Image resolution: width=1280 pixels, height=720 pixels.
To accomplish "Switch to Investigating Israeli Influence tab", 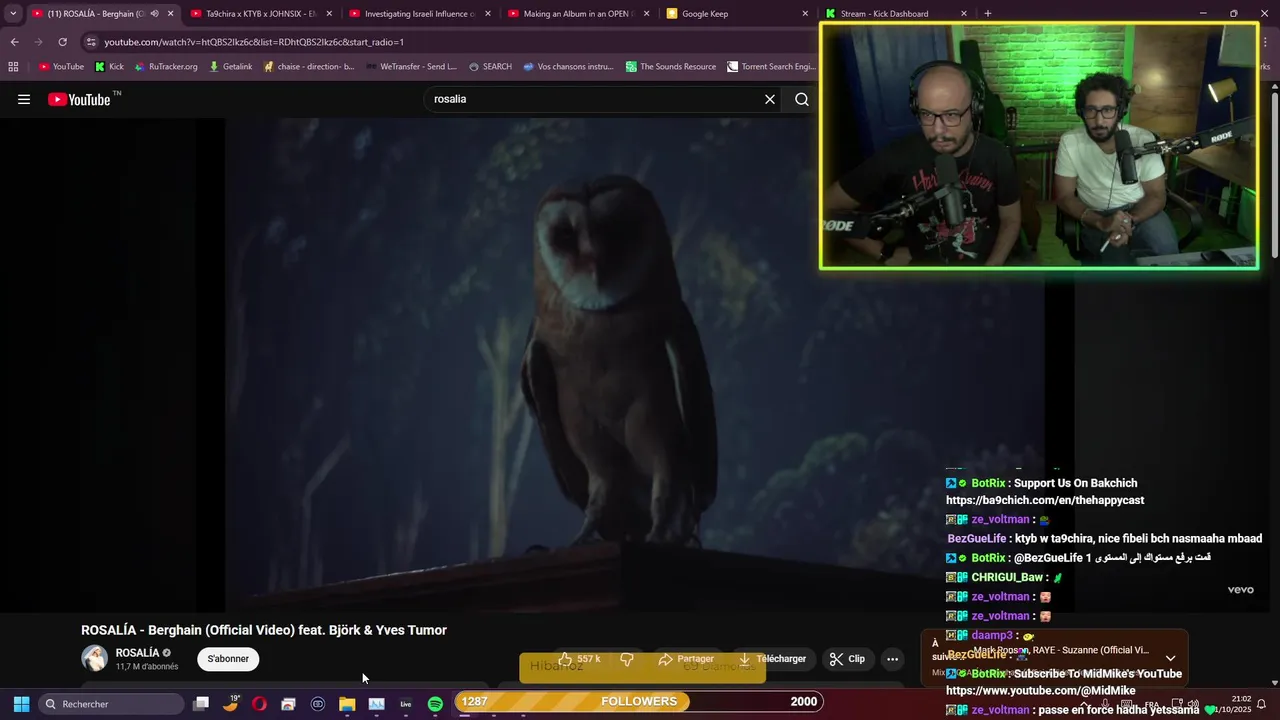I will [420, 14].
